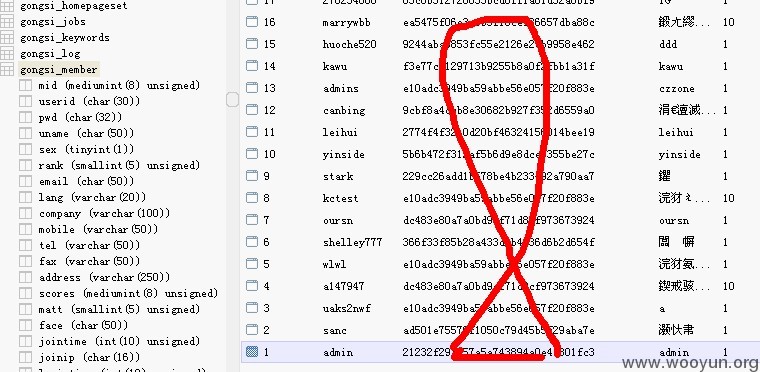760x372 pixels.
Task: Click column icon beside joinip field
Action: (25, 358)
